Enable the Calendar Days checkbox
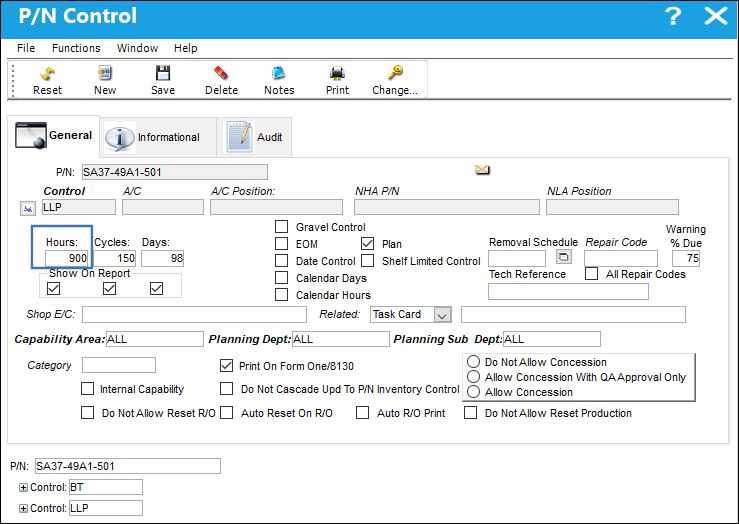This screenshot has height=524, width=739. pyautogui.click(x=281, y=278)
